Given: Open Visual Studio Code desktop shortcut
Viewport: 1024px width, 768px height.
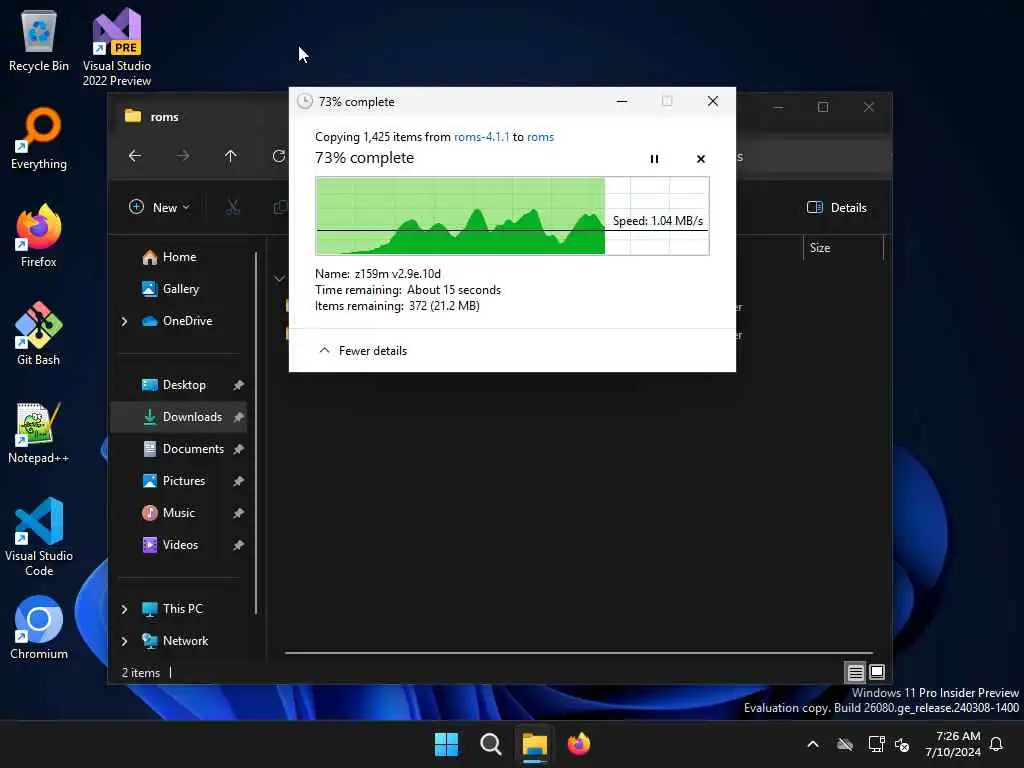Looking at the screenshot, I should (39, 537).
